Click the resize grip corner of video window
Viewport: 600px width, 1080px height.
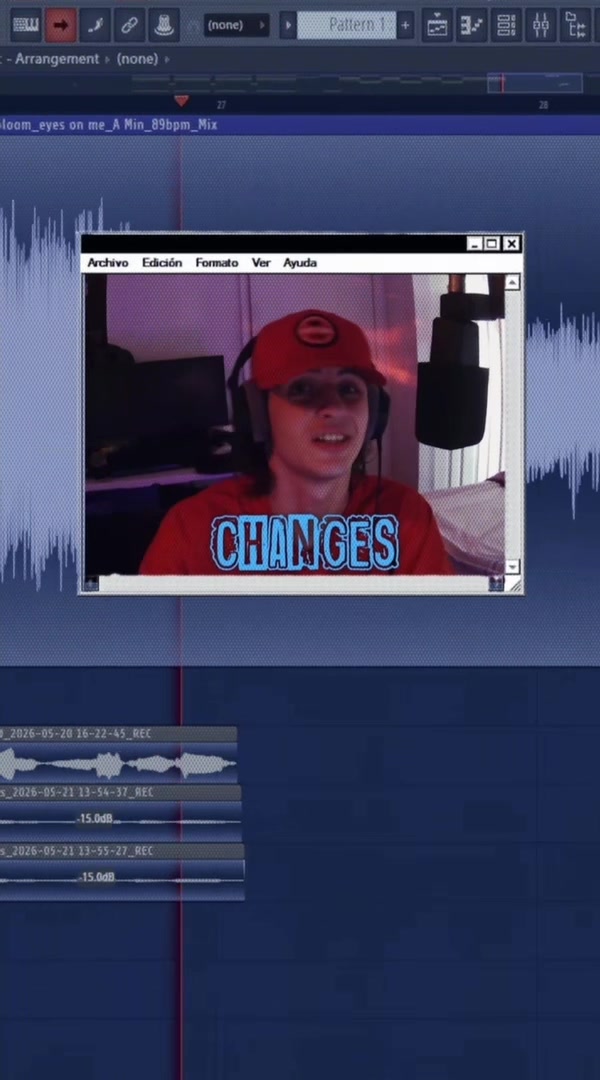(x=514, y=584)
